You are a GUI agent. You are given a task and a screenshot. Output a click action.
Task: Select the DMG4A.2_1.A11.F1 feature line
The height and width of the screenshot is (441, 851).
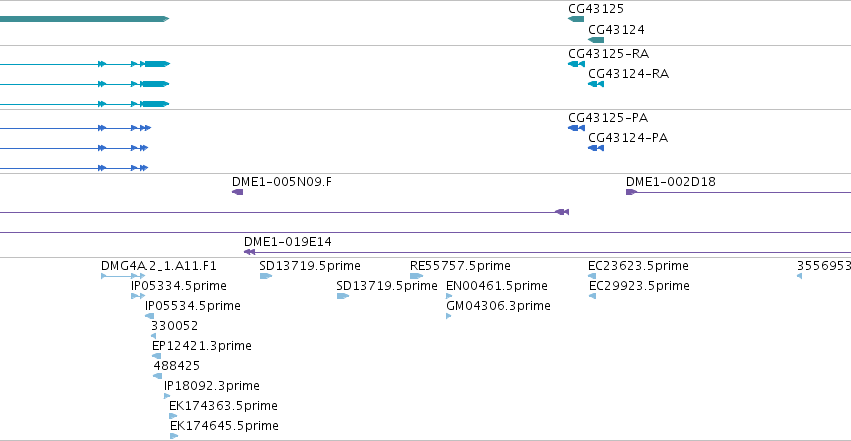123,276
